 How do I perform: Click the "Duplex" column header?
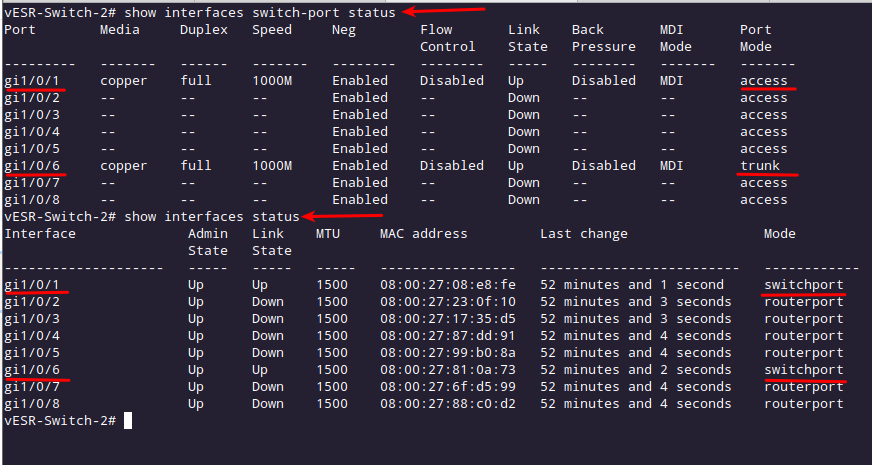(204, 30)
